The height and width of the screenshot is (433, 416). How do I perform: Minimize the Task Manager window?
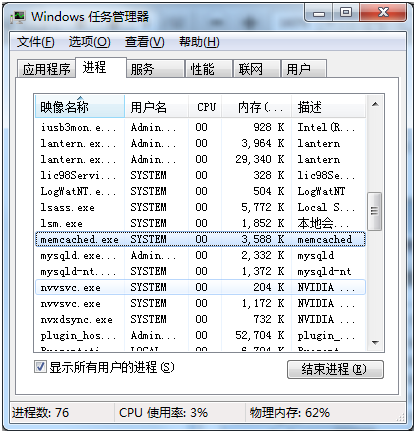pyautogui.click(x=319, y=14)
